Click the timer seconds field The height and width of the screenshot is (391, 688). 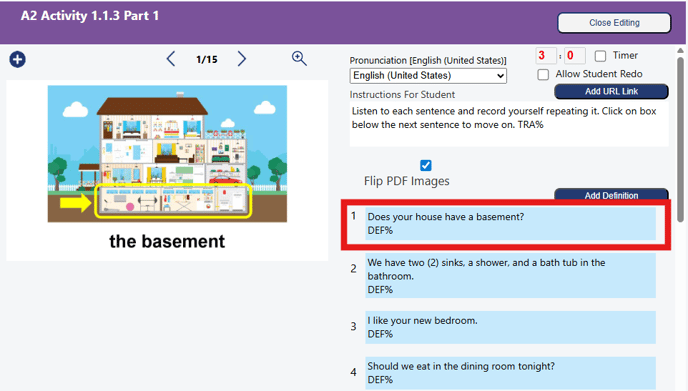[x=574, y=56]
